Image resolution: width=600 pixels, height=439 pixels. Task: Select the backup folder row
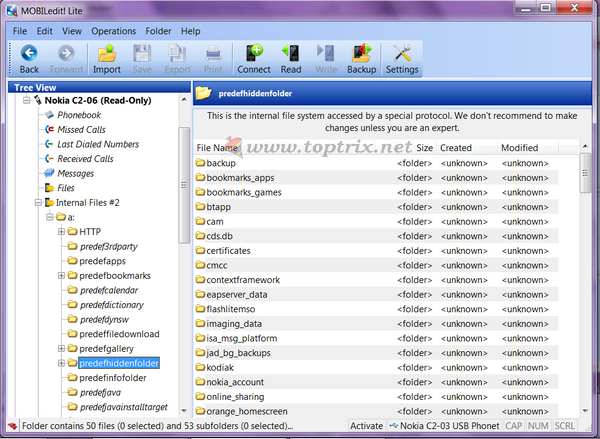point(377,163)
